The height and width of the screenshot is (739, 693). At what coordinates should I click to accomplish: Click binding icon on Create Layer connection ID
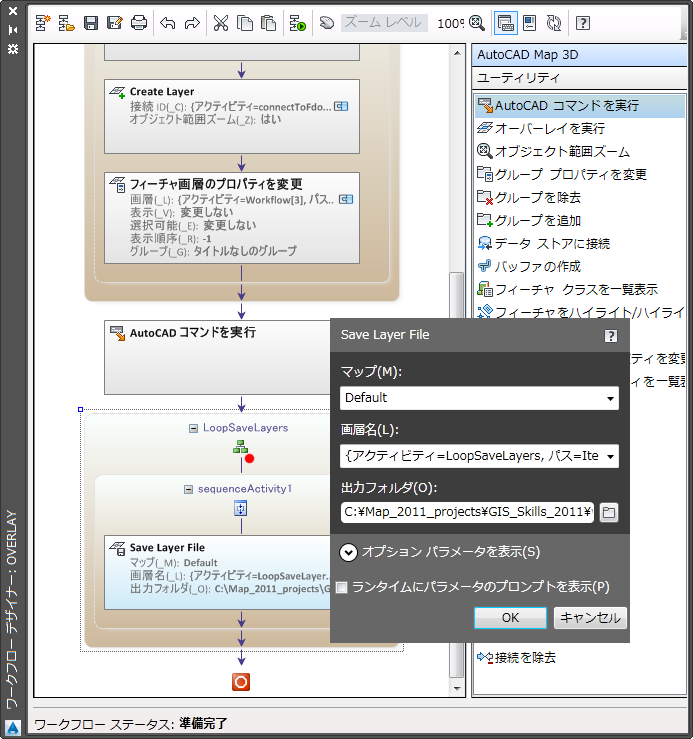341,107
